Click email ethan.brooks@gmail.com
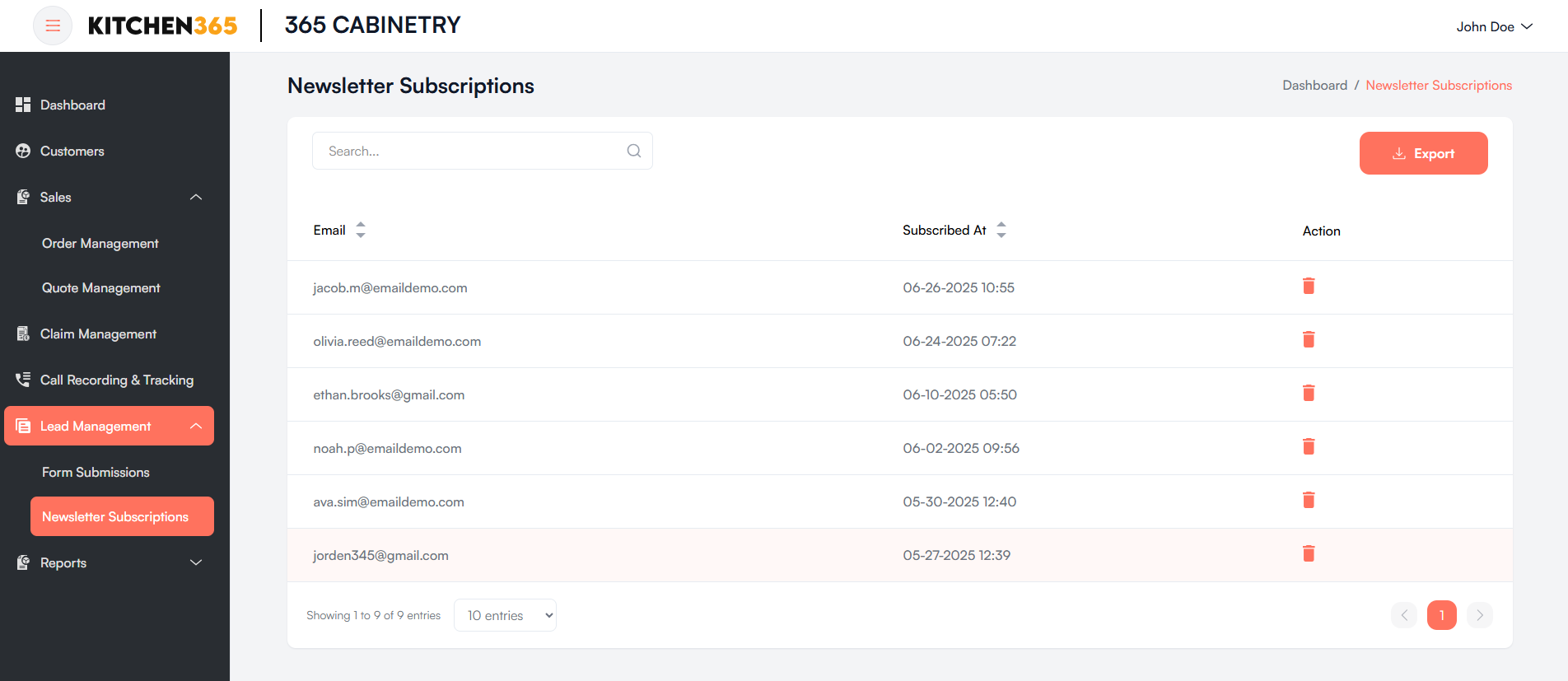Viewport: 1568px width, 681px height. point(389,394)
